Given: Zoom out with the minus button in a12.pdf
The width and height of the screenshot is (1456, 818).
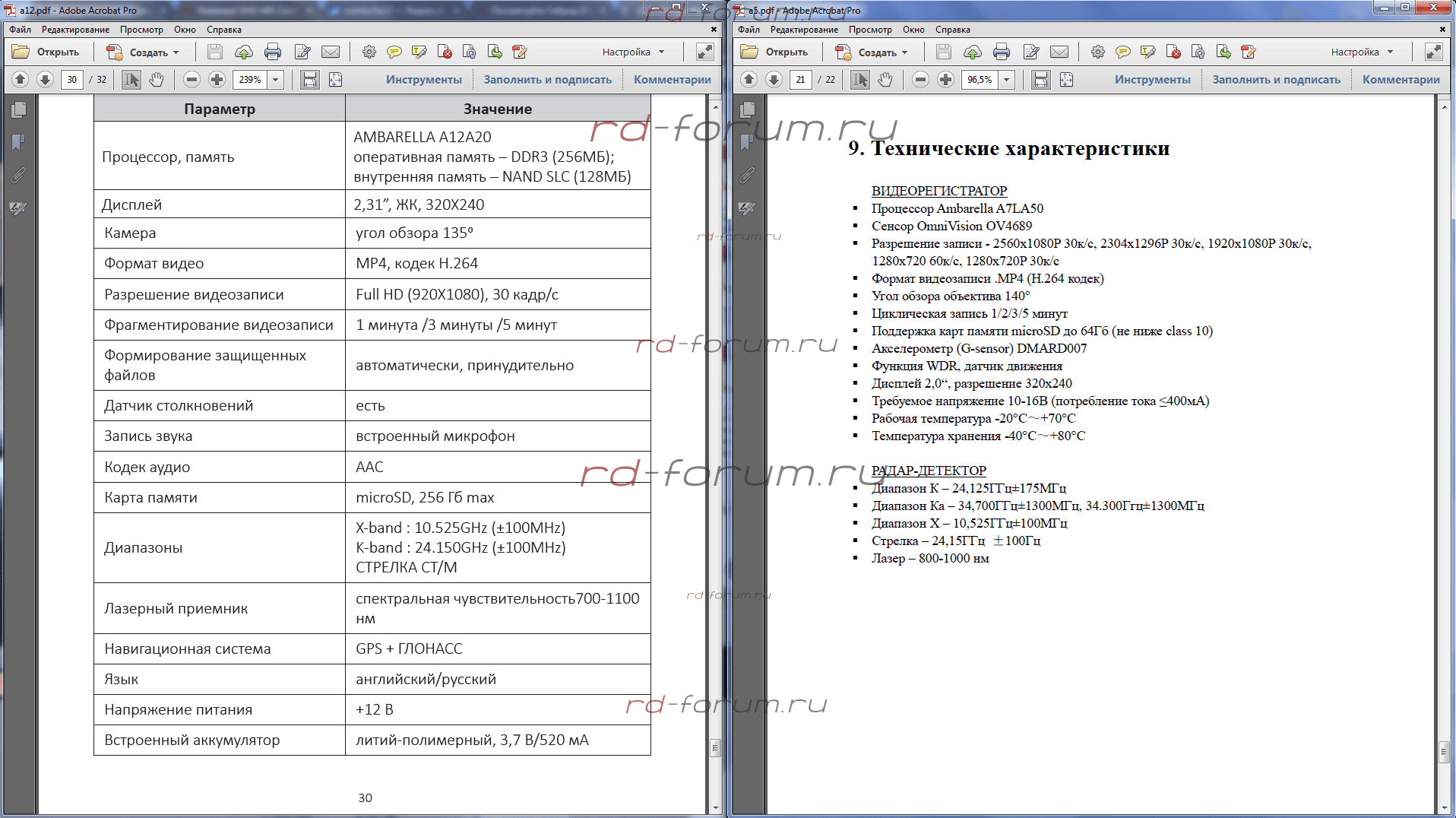Looking at the screenshot, I should [x=192, y=80].
